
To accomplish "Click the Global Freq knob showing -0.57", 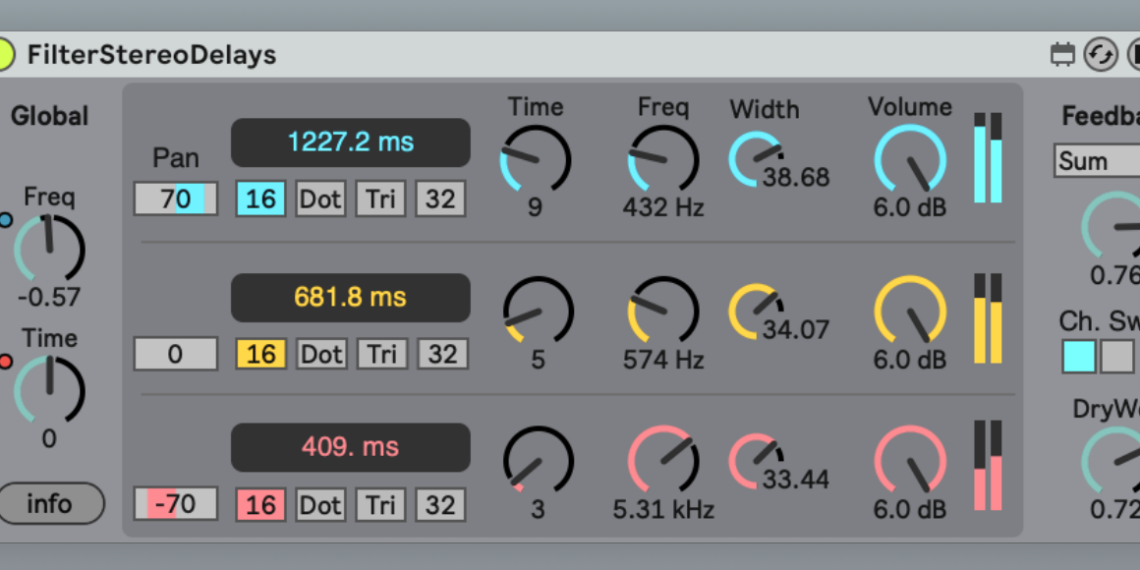I will 49,250.
